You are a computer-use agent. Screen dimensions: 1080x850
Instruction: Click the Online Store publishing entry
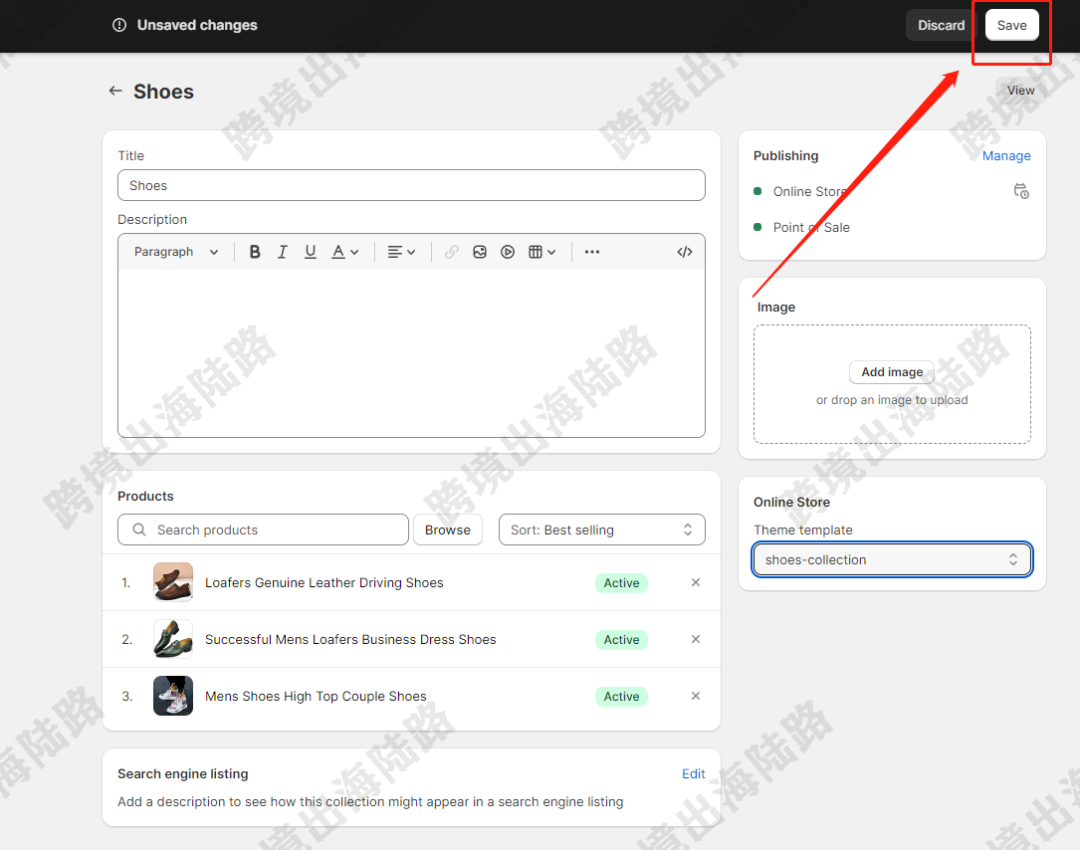809,191
